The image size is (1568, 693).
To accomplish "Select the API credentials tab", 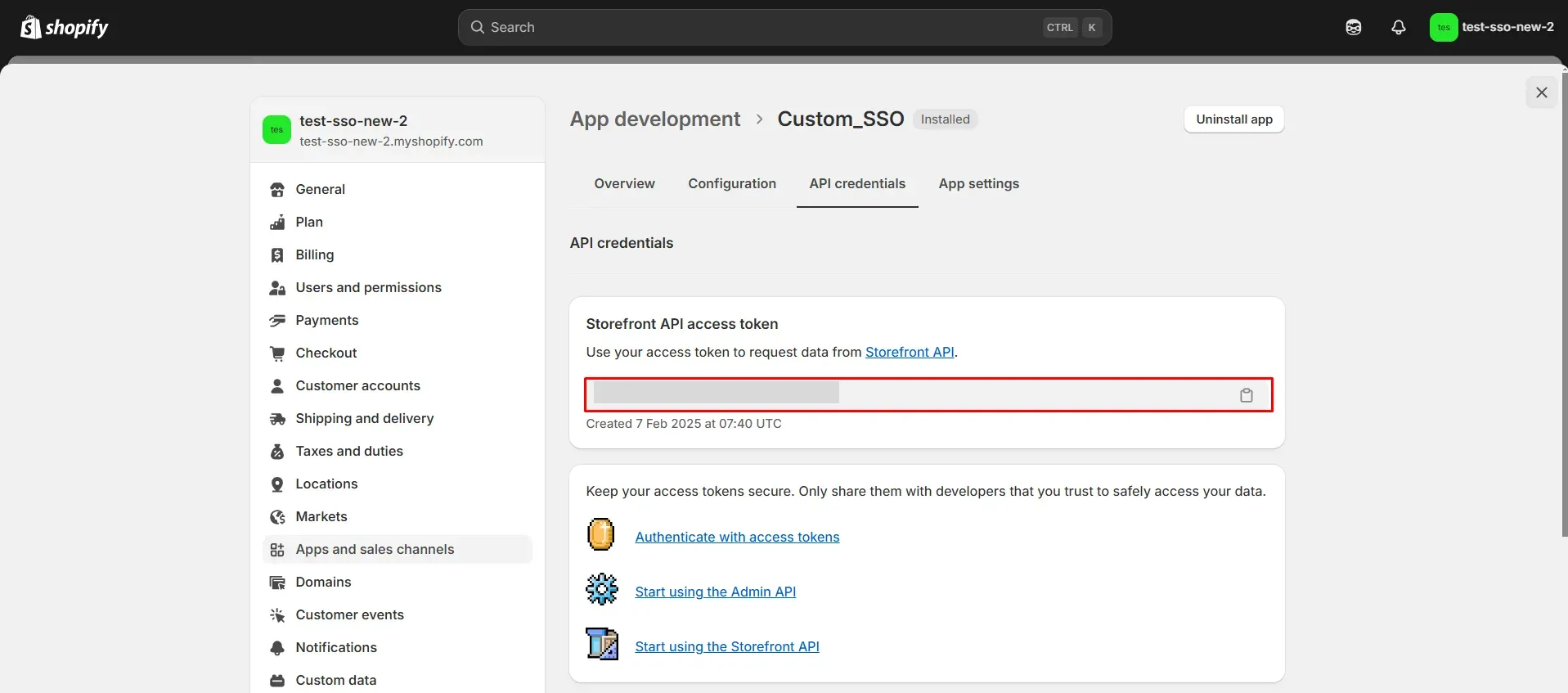I will [x=857, y=184].
